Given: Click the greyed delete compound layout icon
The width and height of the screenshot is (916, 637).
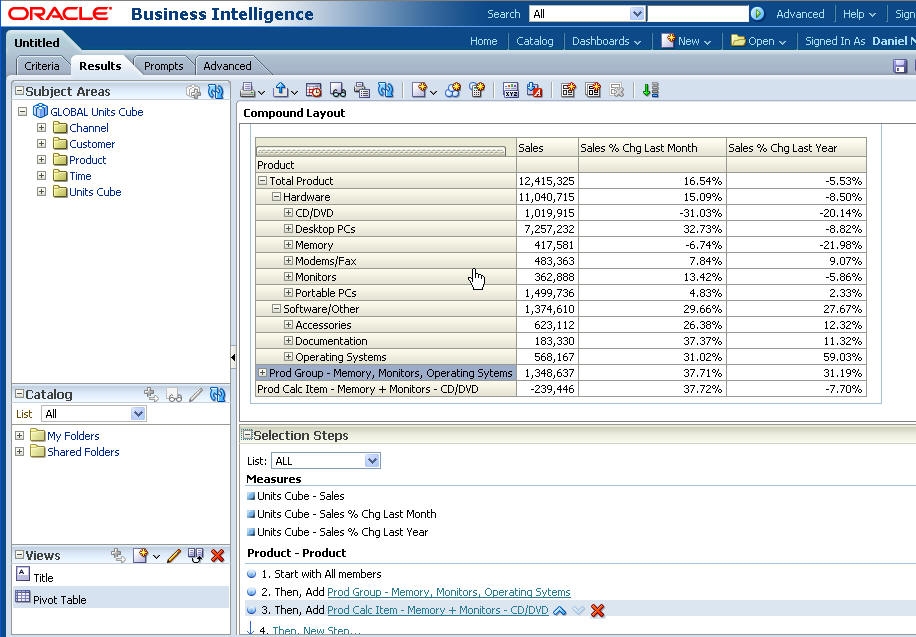Looking at the screenshot, I should pos(617,90).
